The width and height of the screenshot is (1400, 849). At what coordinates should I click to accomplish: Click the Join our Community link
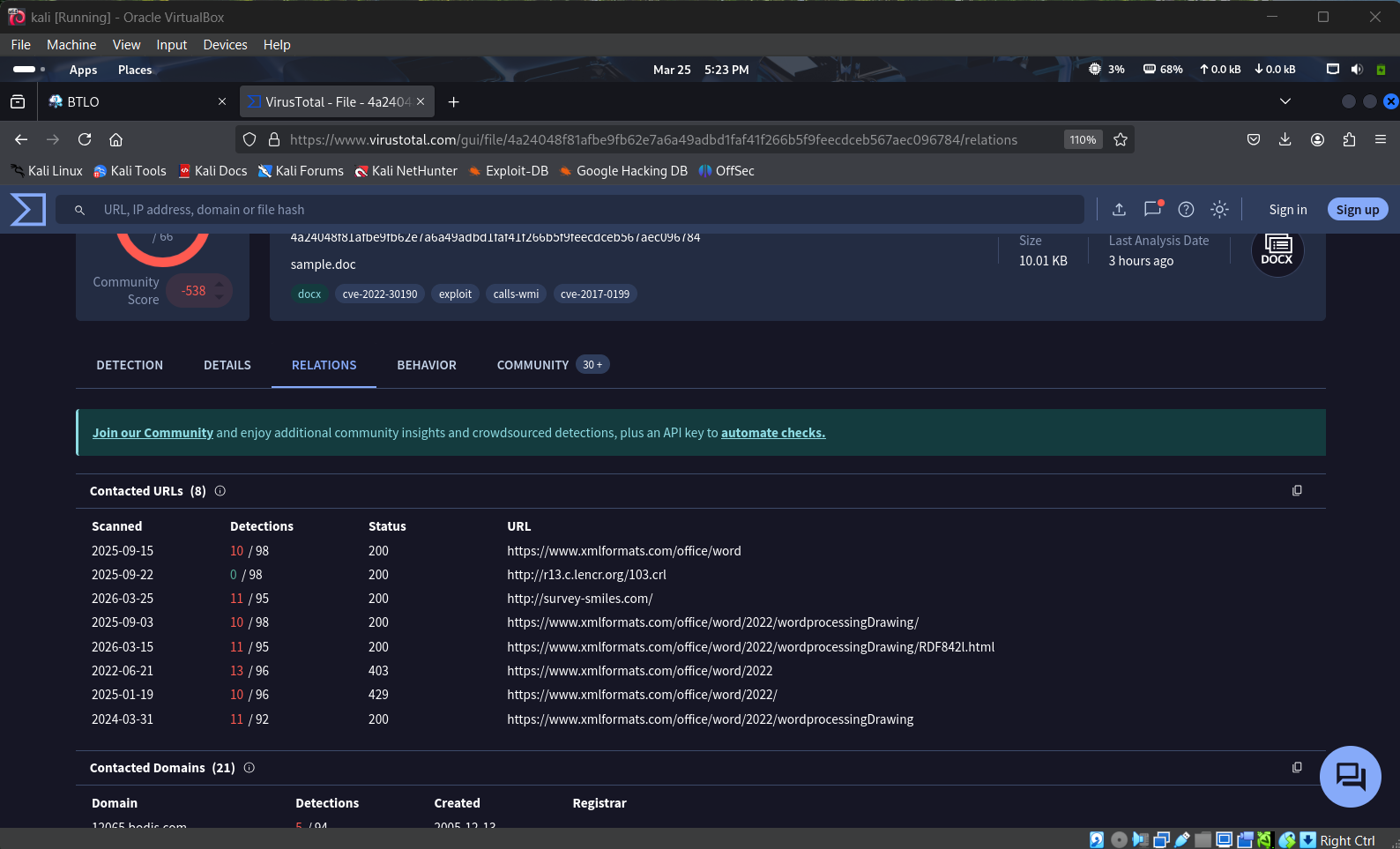click(153, 433)
